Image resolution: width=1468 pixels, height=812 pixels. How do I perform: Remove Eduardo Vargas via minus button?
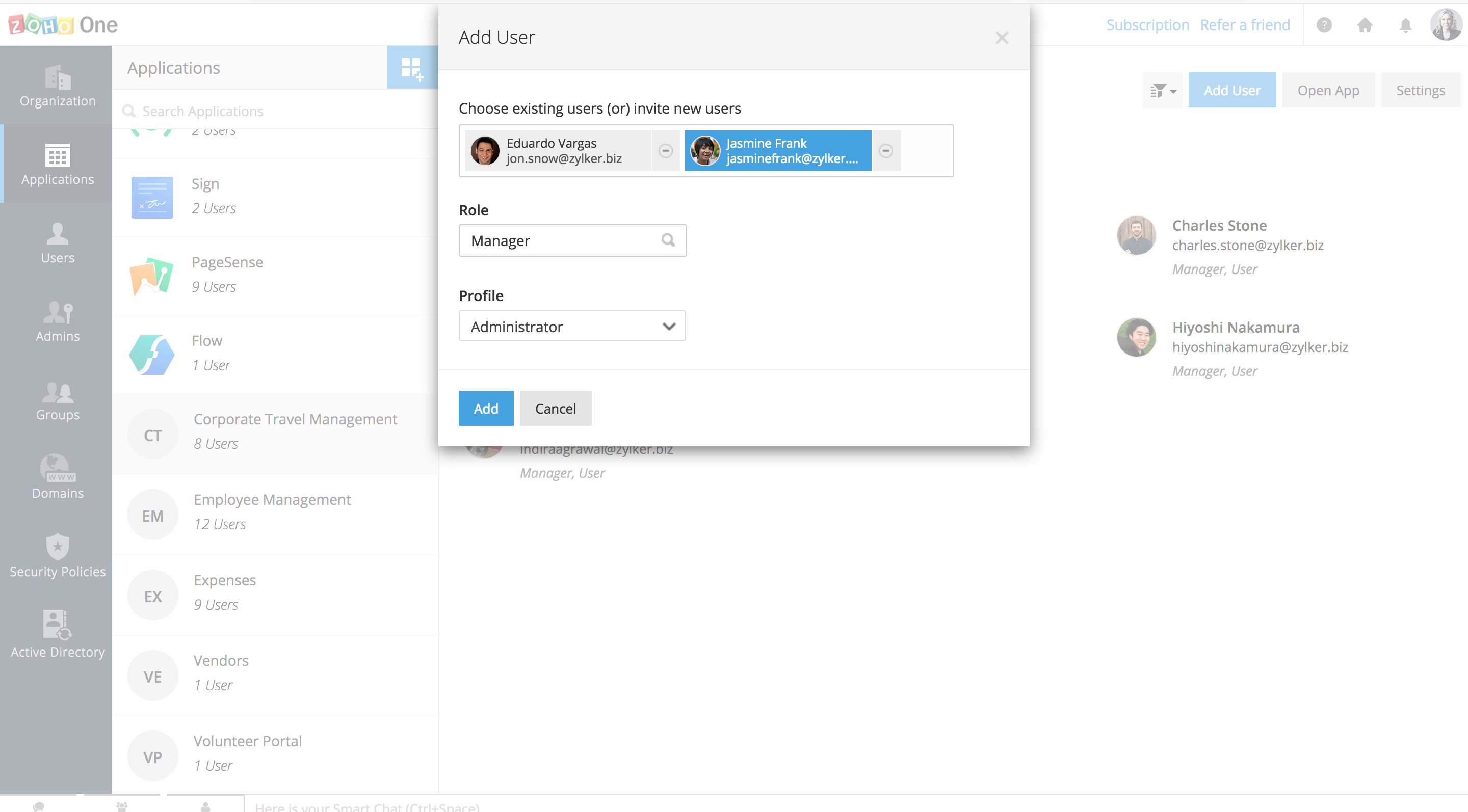[x=665, y=150]
